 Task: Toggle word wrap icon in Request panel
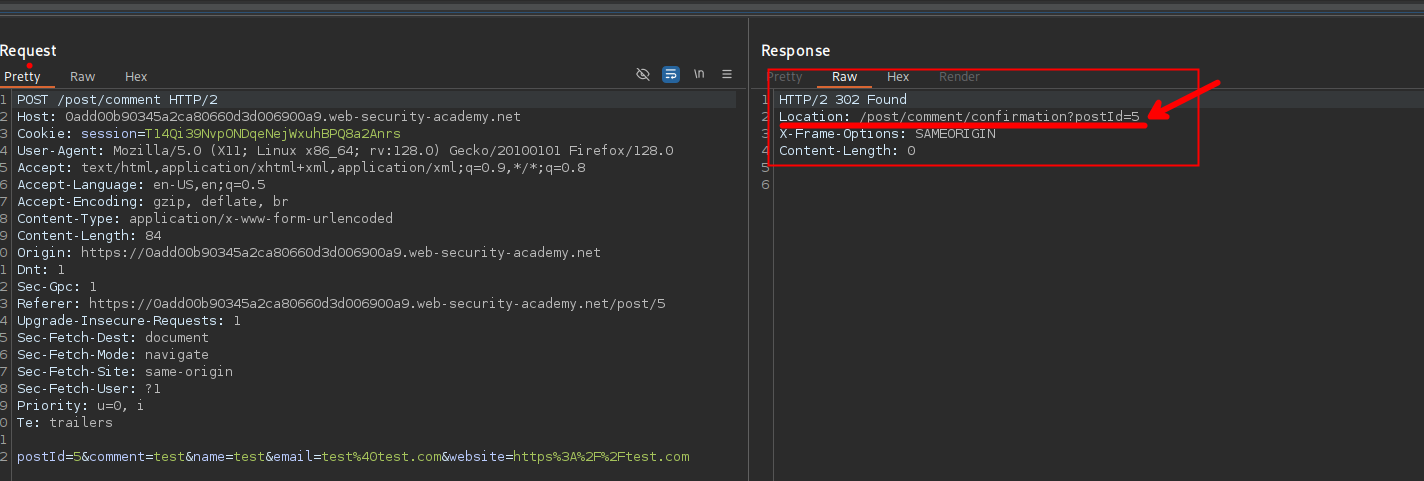[671, 75]
